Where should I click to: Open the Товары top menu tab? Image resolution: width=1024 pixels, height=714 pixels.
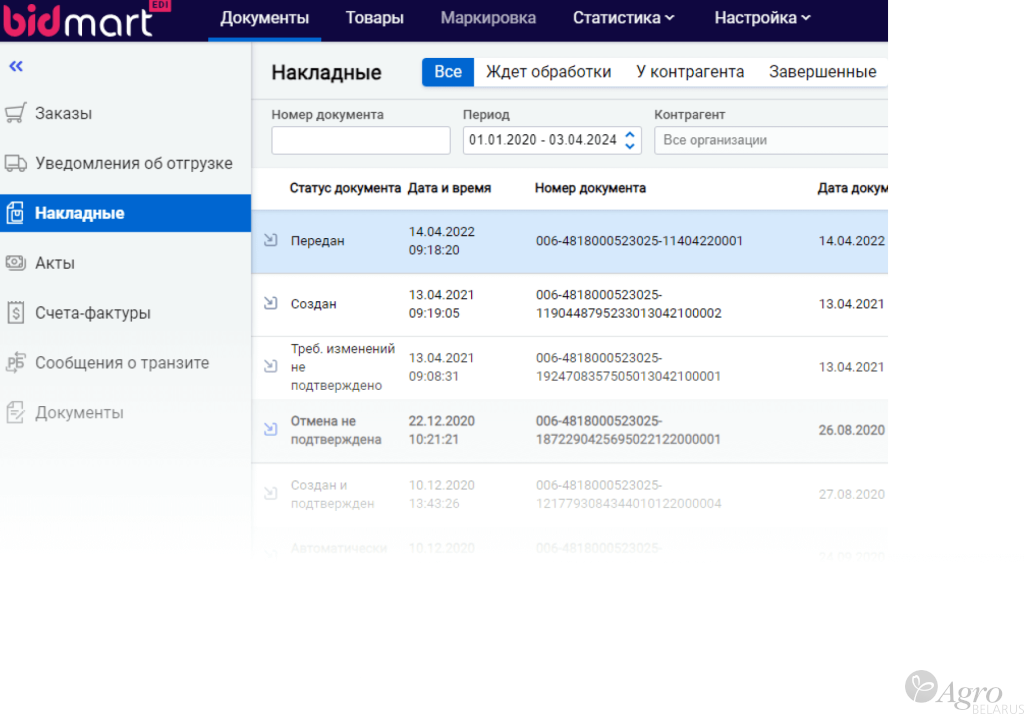click(374, 18)
